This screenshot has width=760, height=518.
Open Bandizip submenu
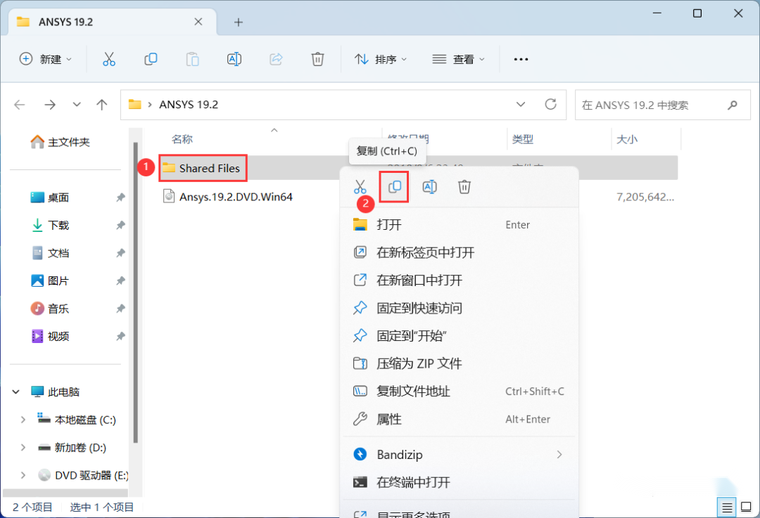[x=459, y=455]
